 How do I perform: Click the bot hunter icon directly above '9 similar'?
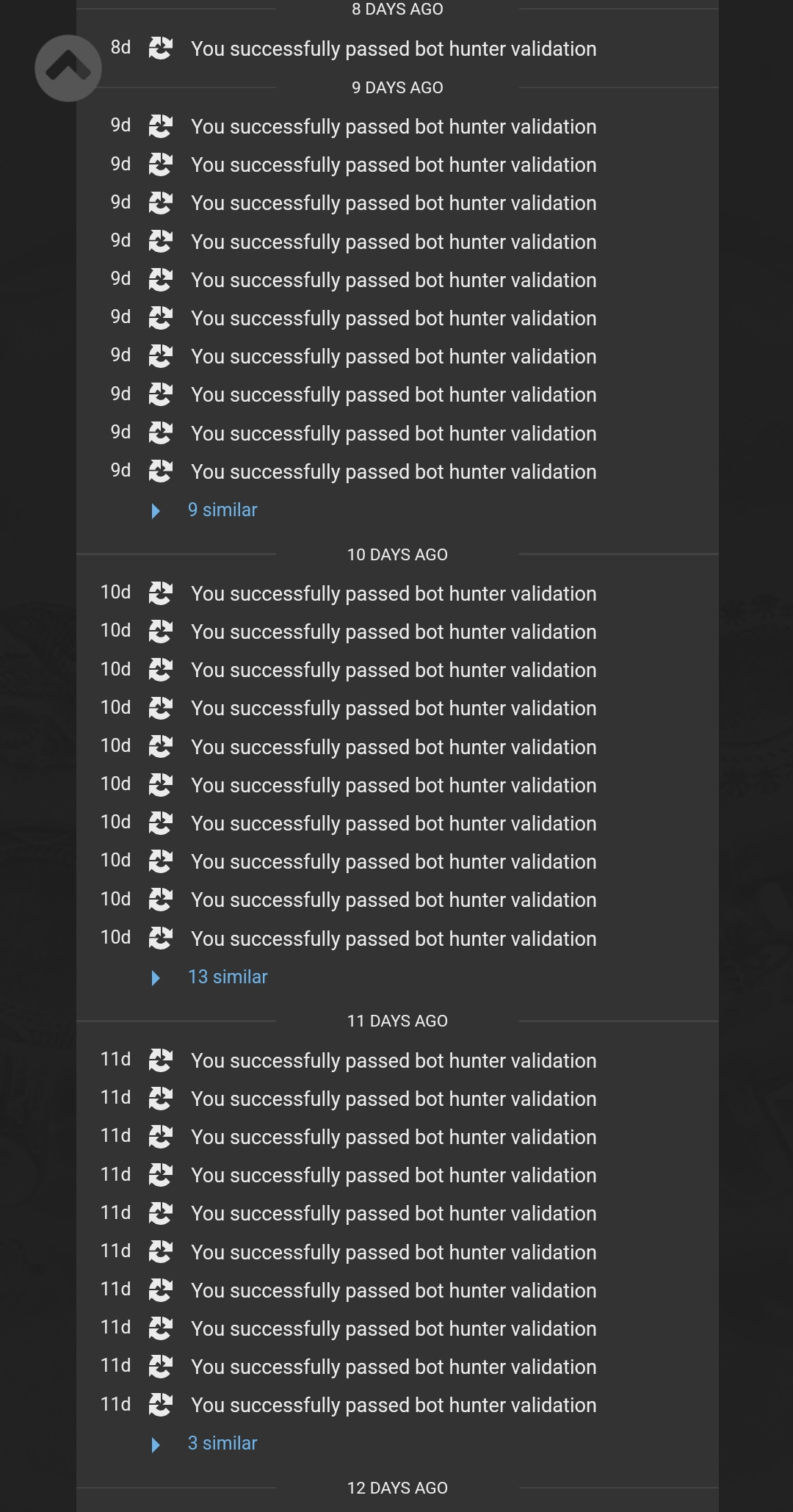point(160,471)
